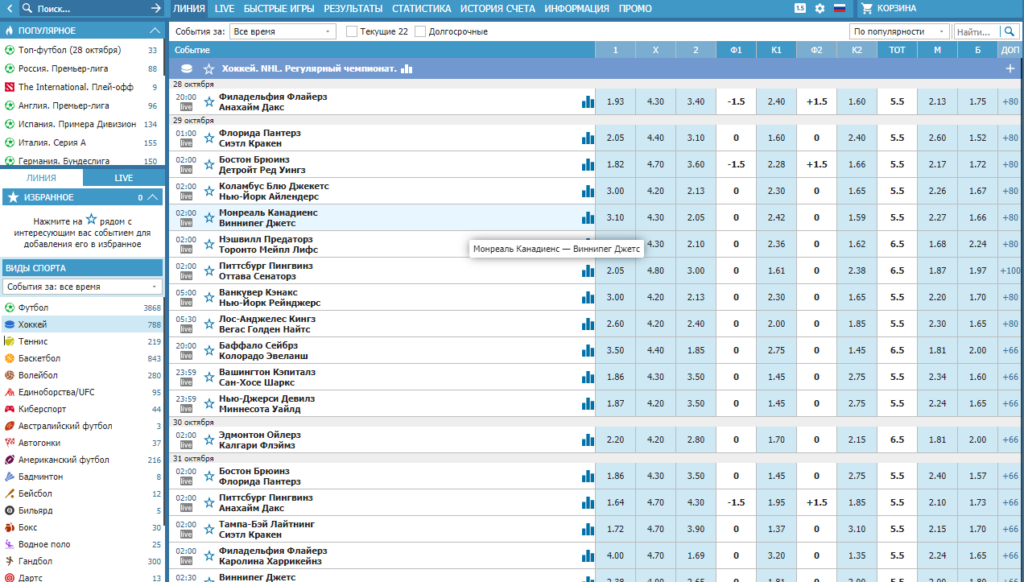
Task: Click the back arrow in search bar
Action: point(9,8)
